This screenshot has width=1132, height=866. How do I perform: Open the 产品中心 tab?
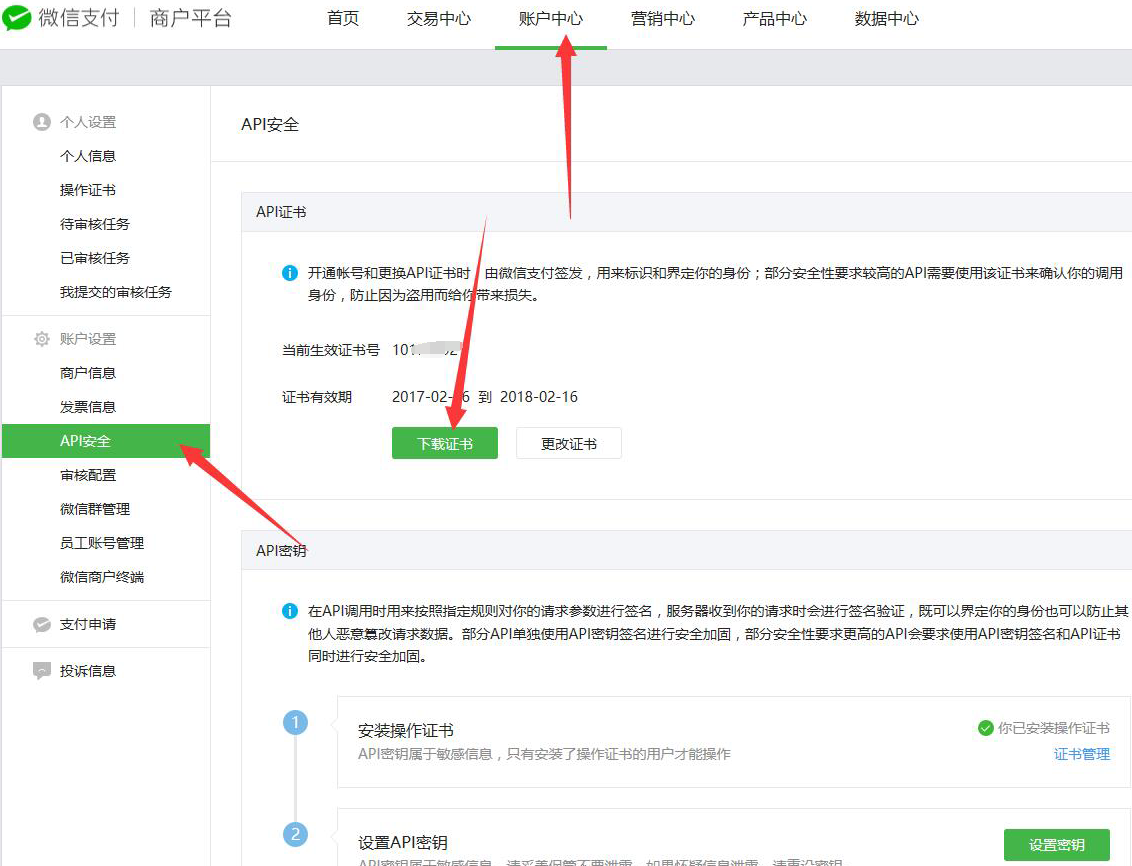point(775,19)
